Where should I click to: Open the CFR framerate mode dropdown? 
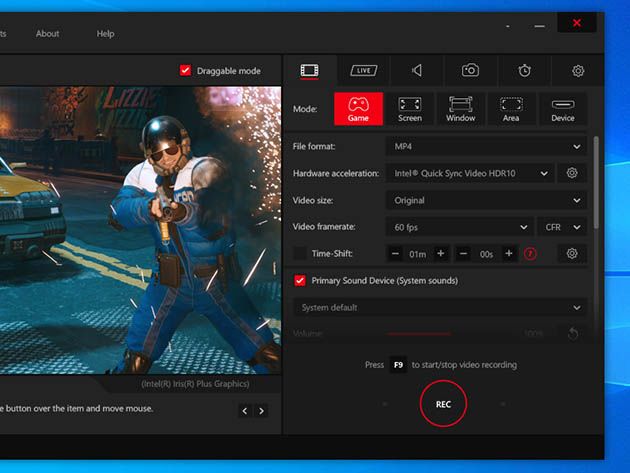click(x=562, y=227)
